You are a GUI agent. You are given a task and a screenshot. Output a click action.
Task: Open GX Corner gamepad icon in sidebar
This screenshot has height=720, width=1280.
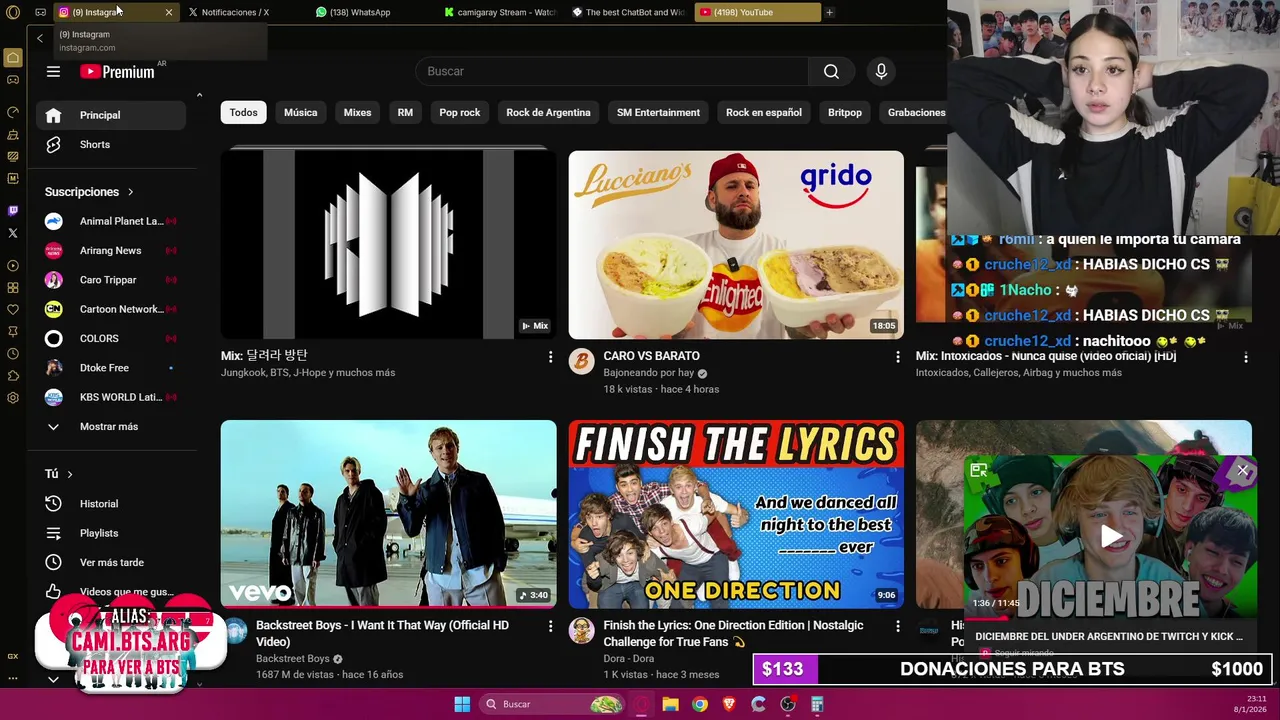[13, 80]
